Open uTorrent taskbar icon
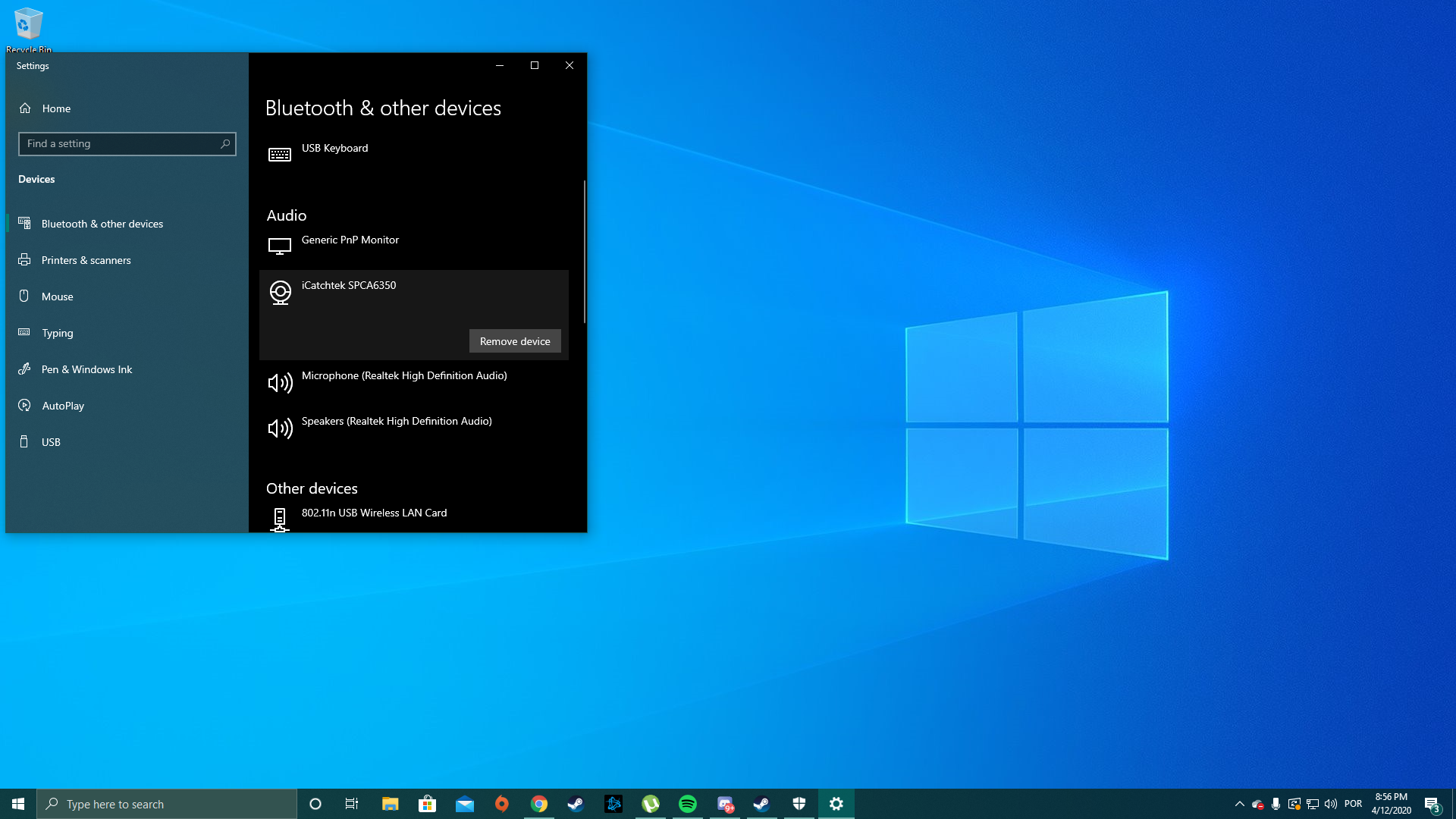1456x819 pixels. 651,804
